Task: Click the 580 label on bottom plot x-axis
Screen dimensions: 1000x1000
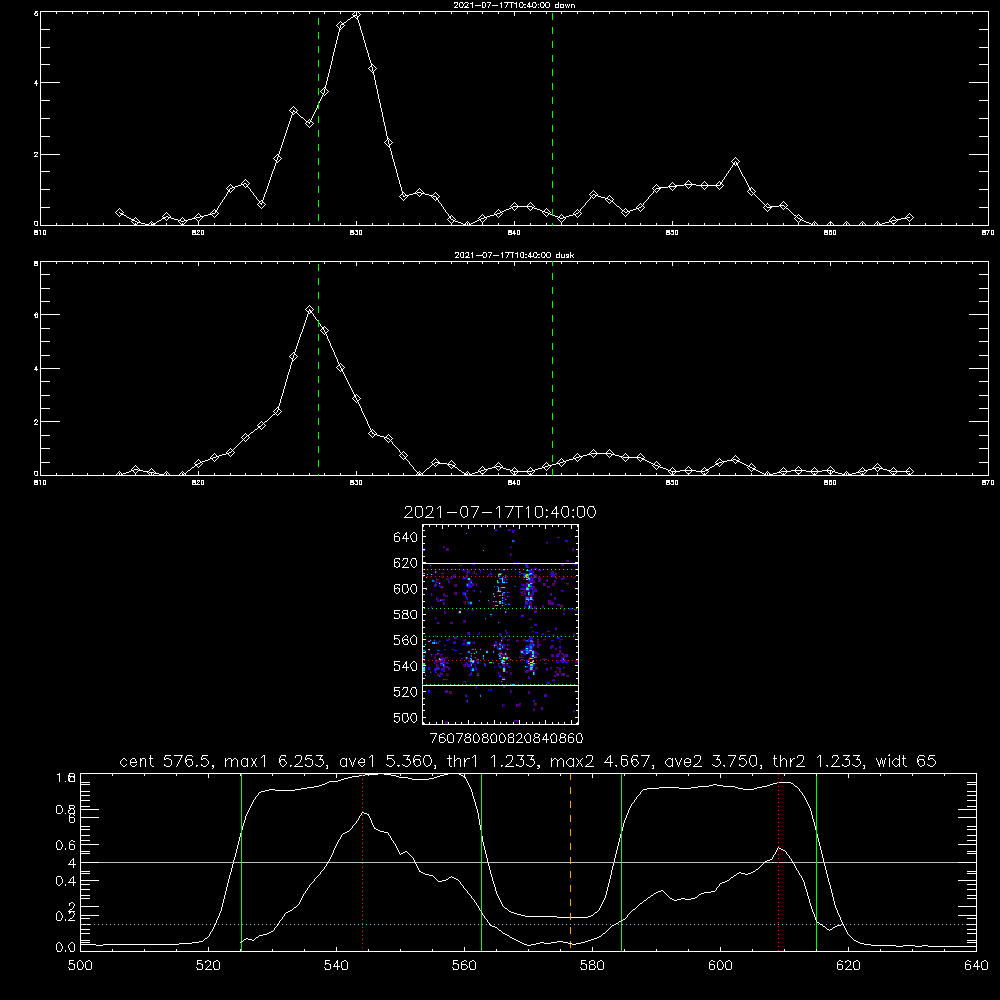Action: click(x=592, y=966)
